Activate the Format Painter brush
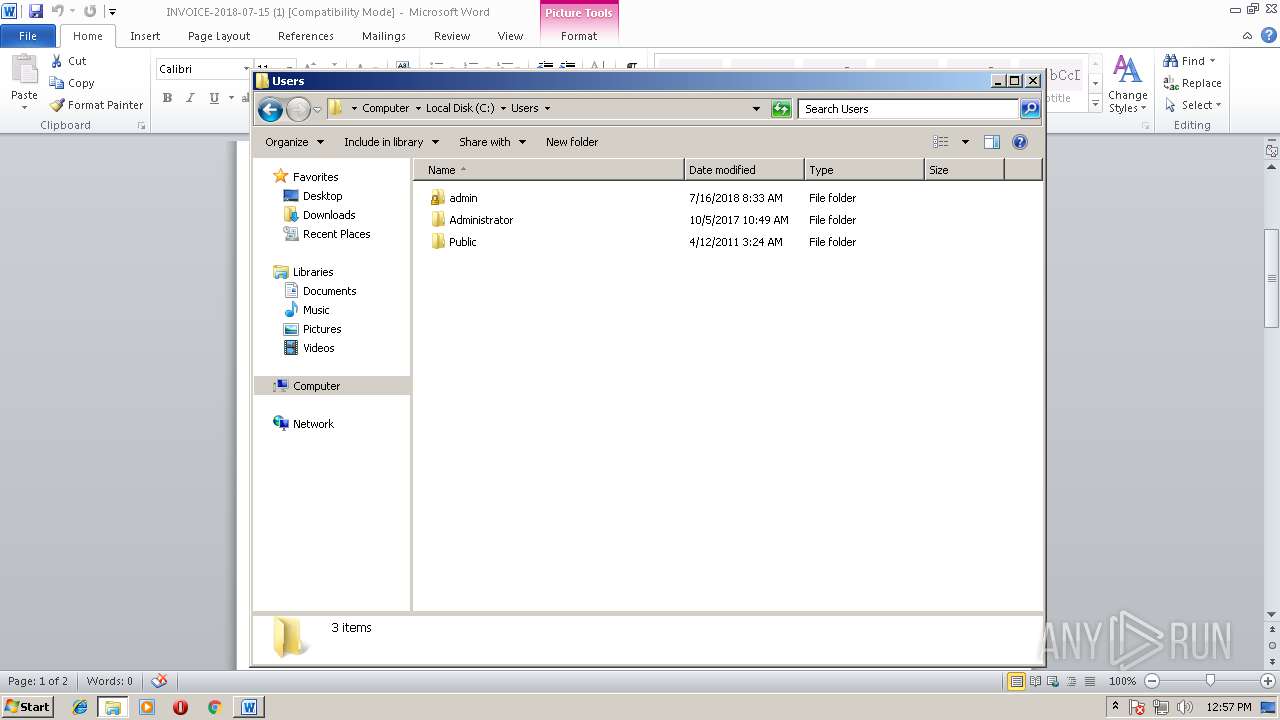This screenshot has height=720, width=1280. coord(97,105)
